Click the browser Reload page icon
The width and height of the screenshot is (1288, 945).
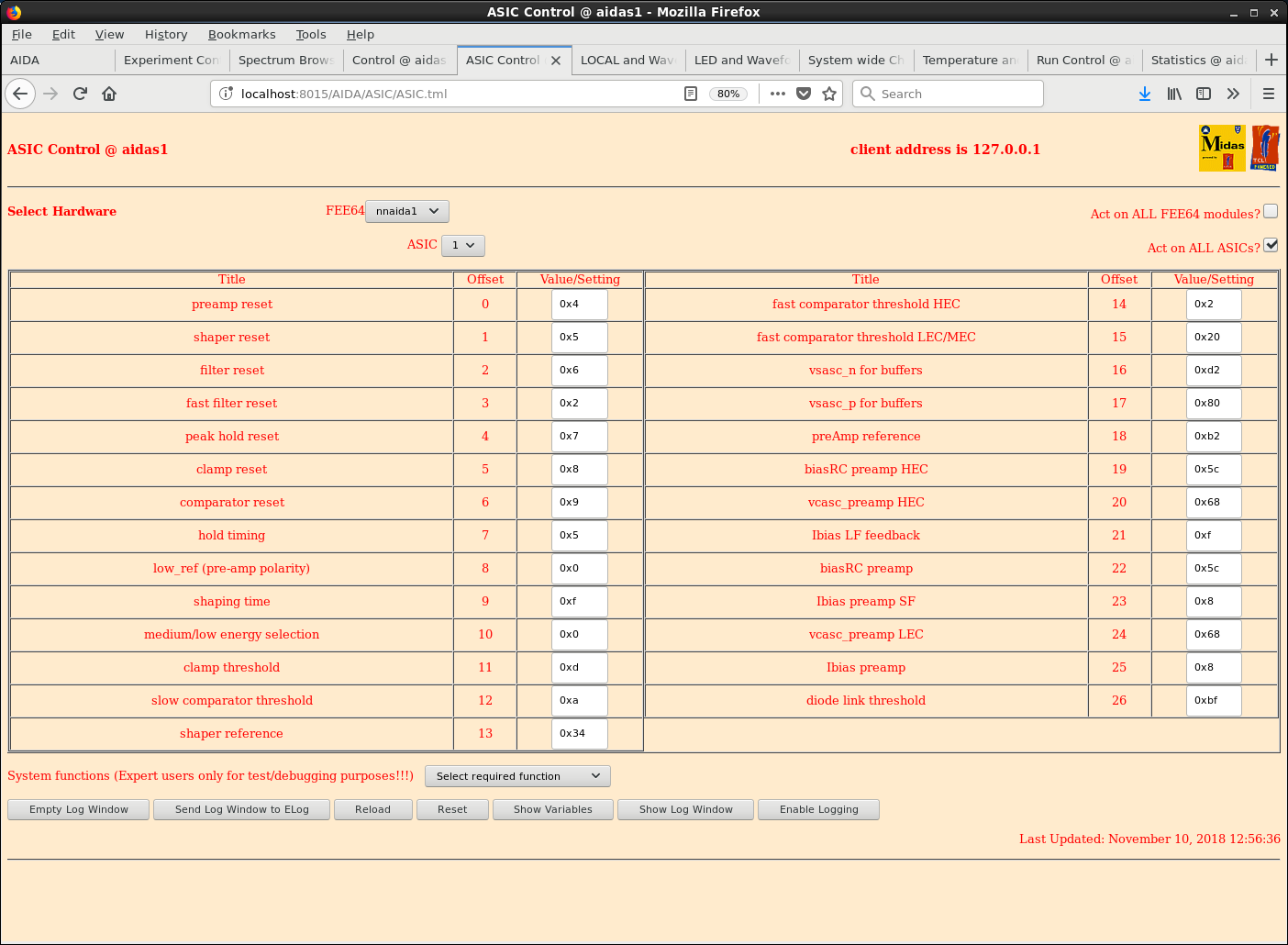coord(80,94)
